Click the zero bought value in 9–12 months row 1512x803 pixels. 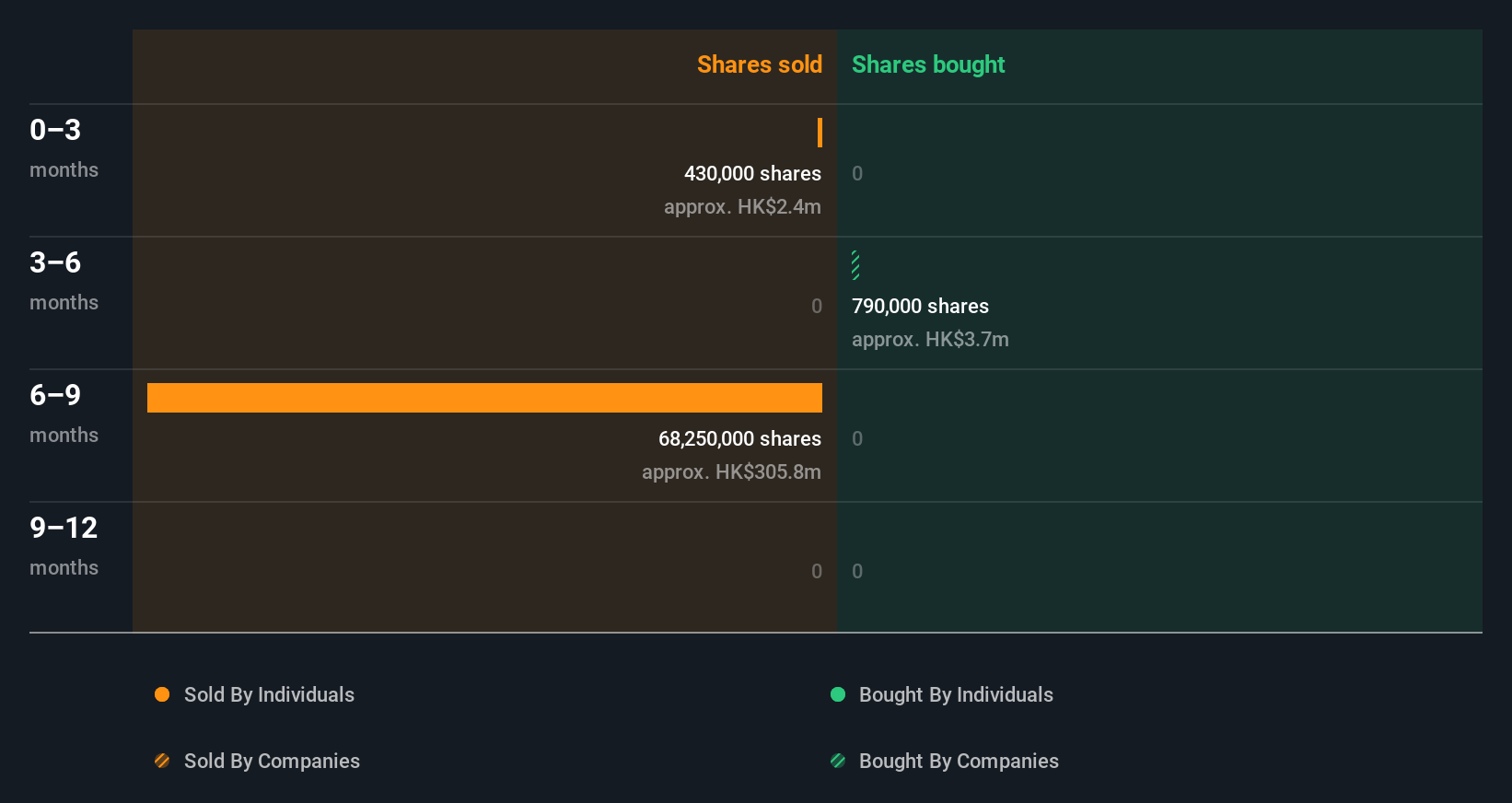coord(857,571)
